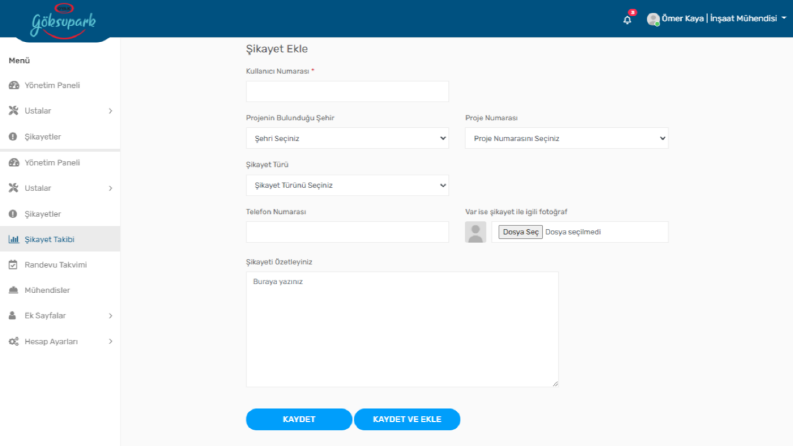Screen dimensions: 793x446
Task: Click the Projenin Bulunduğu Şehir label
Action: pyautogui.click(x=290, y=118)
